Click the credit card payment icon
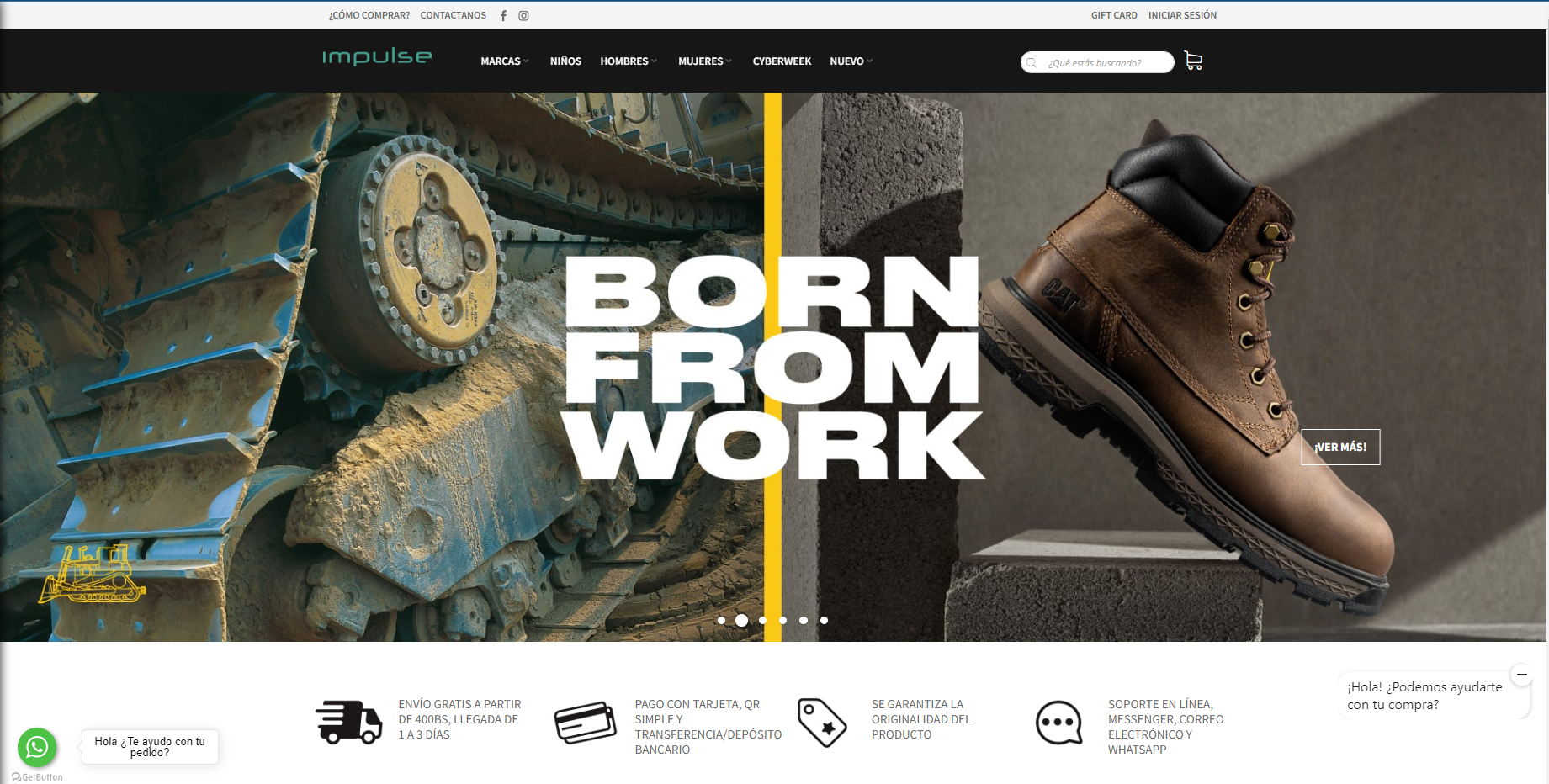1549x784 pixels. coord(586,723)
